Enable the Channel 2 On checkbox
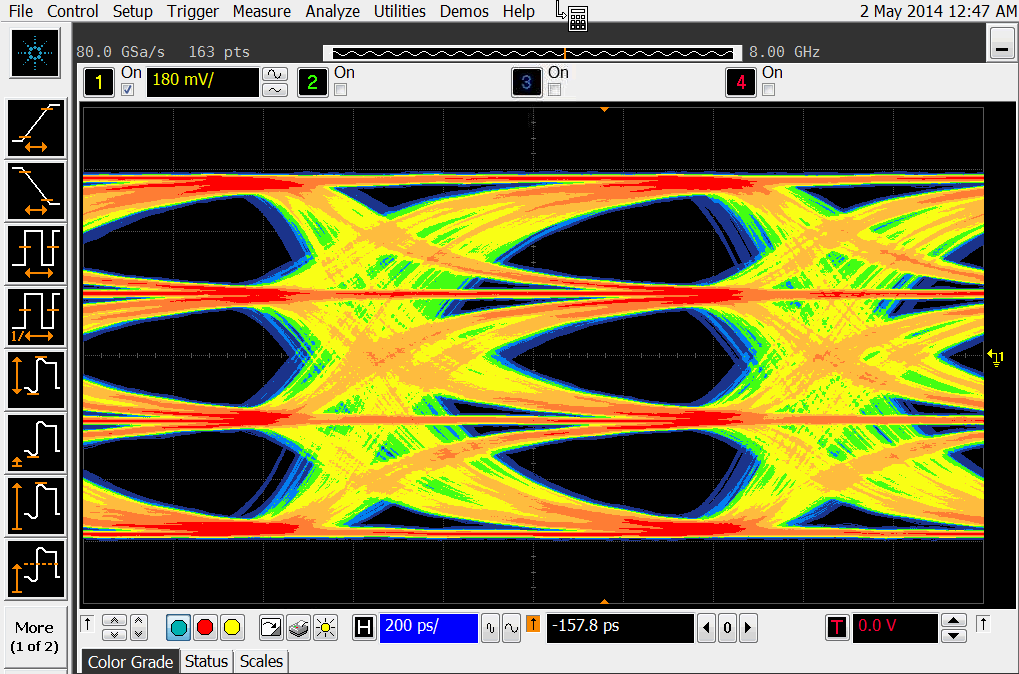The width and height of the screenshot is (1019, 674). click(x=340, y=90)
